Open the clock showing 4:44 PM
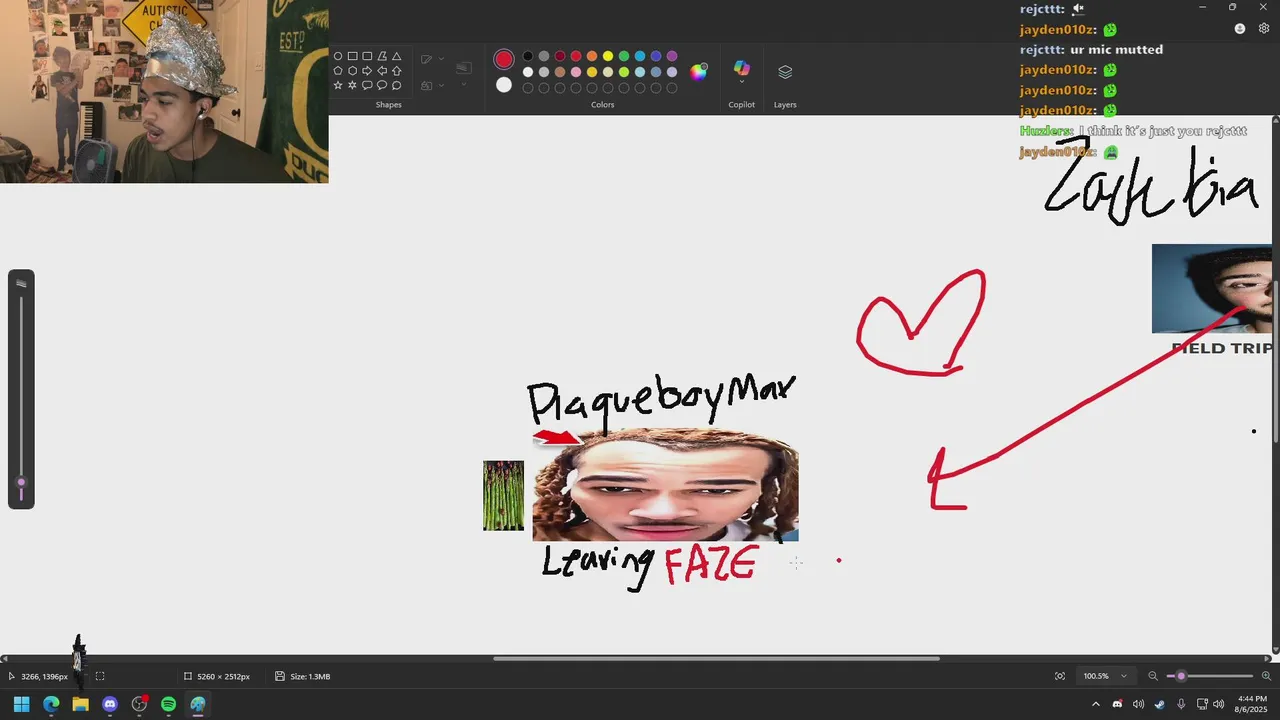Viewport: 1280px width, 720px height. coord(1251,704)
